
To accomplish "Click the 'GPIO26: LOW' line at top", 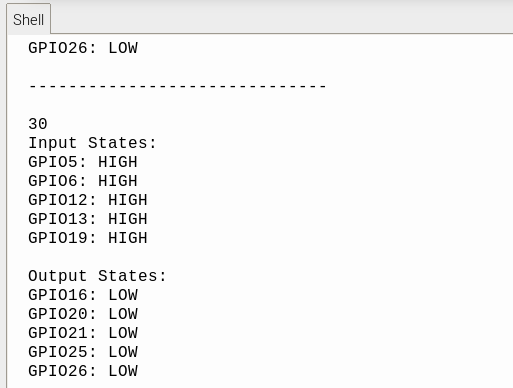I will 83,48.
